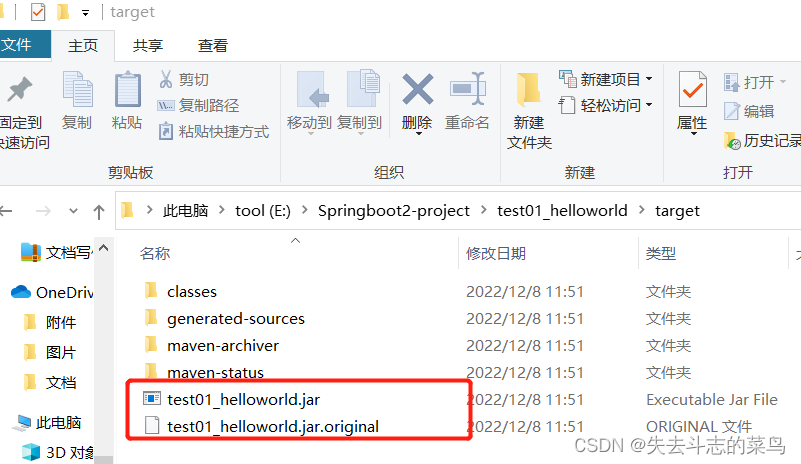Click the 文档写 item in sidebar
This screenshot has height=464, width=801.
pos(68,252)
